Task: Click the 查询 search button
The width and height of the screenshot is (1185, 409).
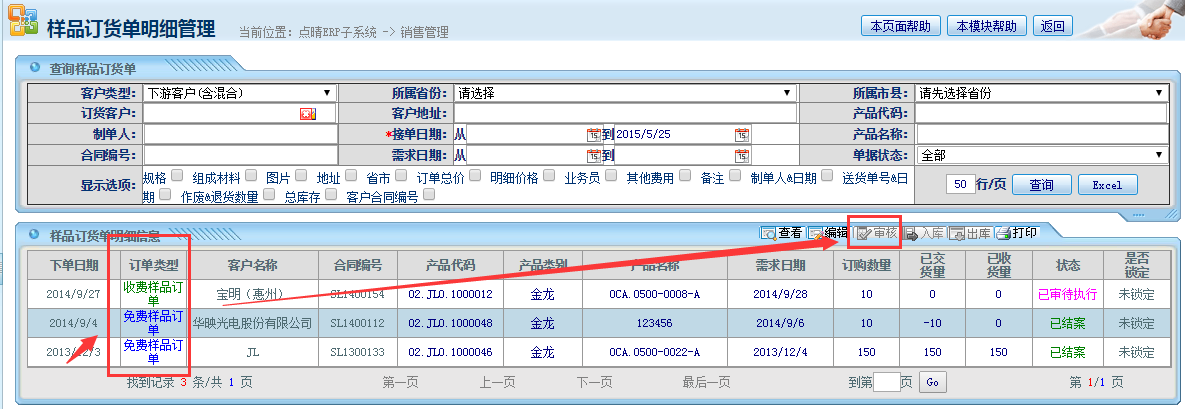Action: (x=1042, y=185)
